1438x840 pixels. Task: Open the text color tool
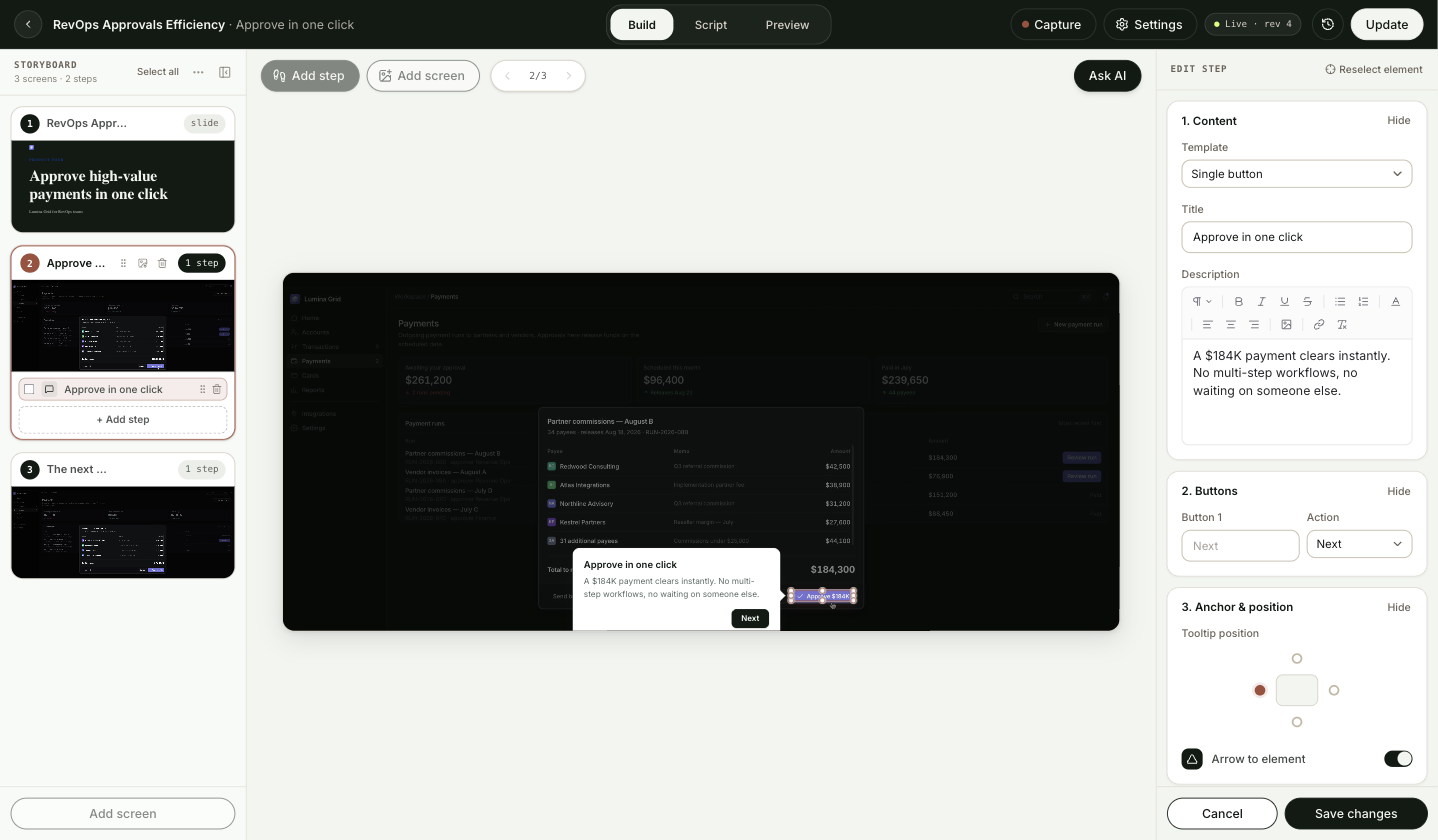click(1395, 301)
